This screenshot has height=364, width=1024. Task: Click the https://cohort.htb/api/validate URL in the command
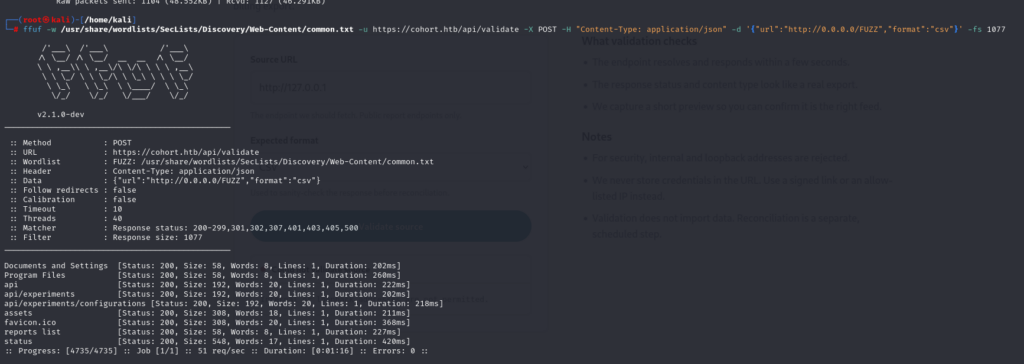(x=445, y=29)
